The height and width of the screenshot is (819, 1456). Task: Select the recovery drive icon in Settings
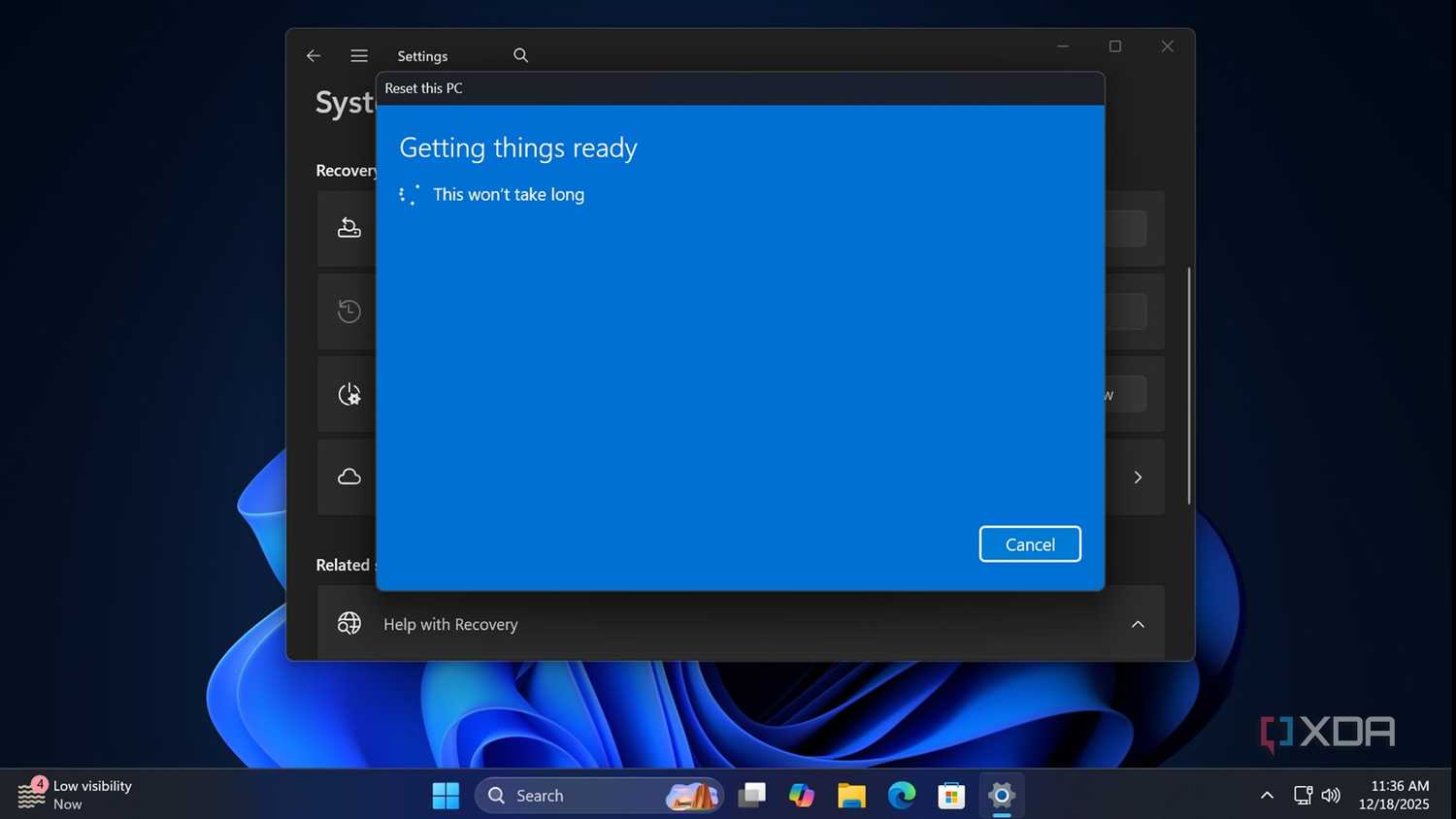(348, 228)
